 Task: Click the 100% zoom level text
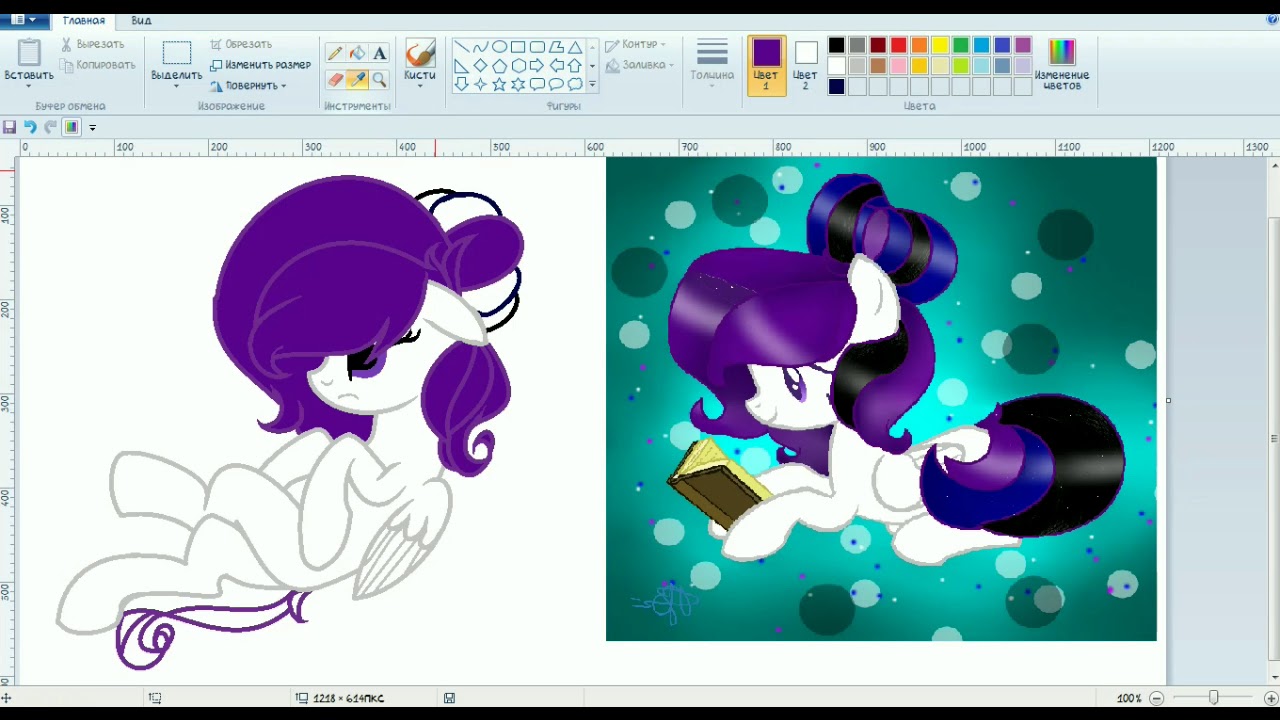tap(1129, 698)
